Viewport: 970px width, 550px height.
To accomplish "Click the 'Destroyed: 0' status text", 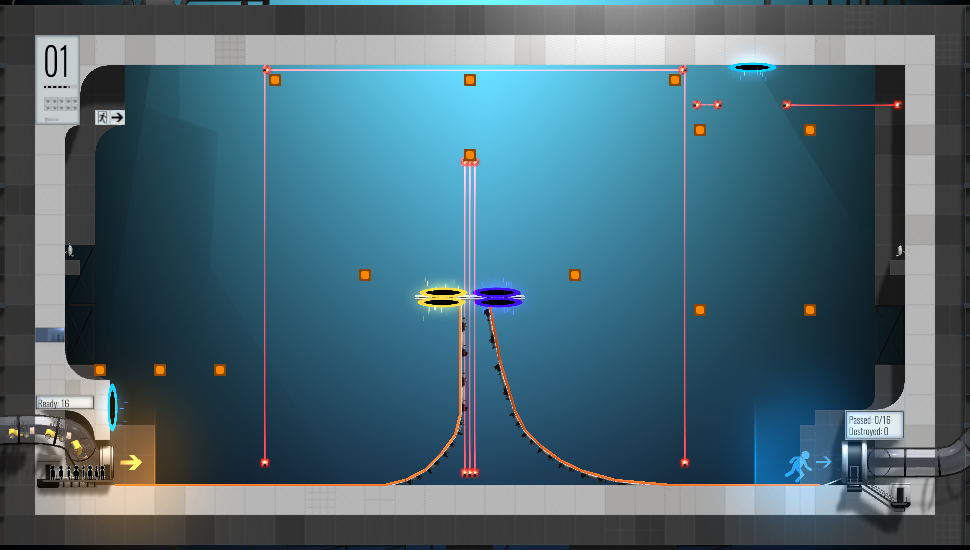I will (x=869, y=431).
